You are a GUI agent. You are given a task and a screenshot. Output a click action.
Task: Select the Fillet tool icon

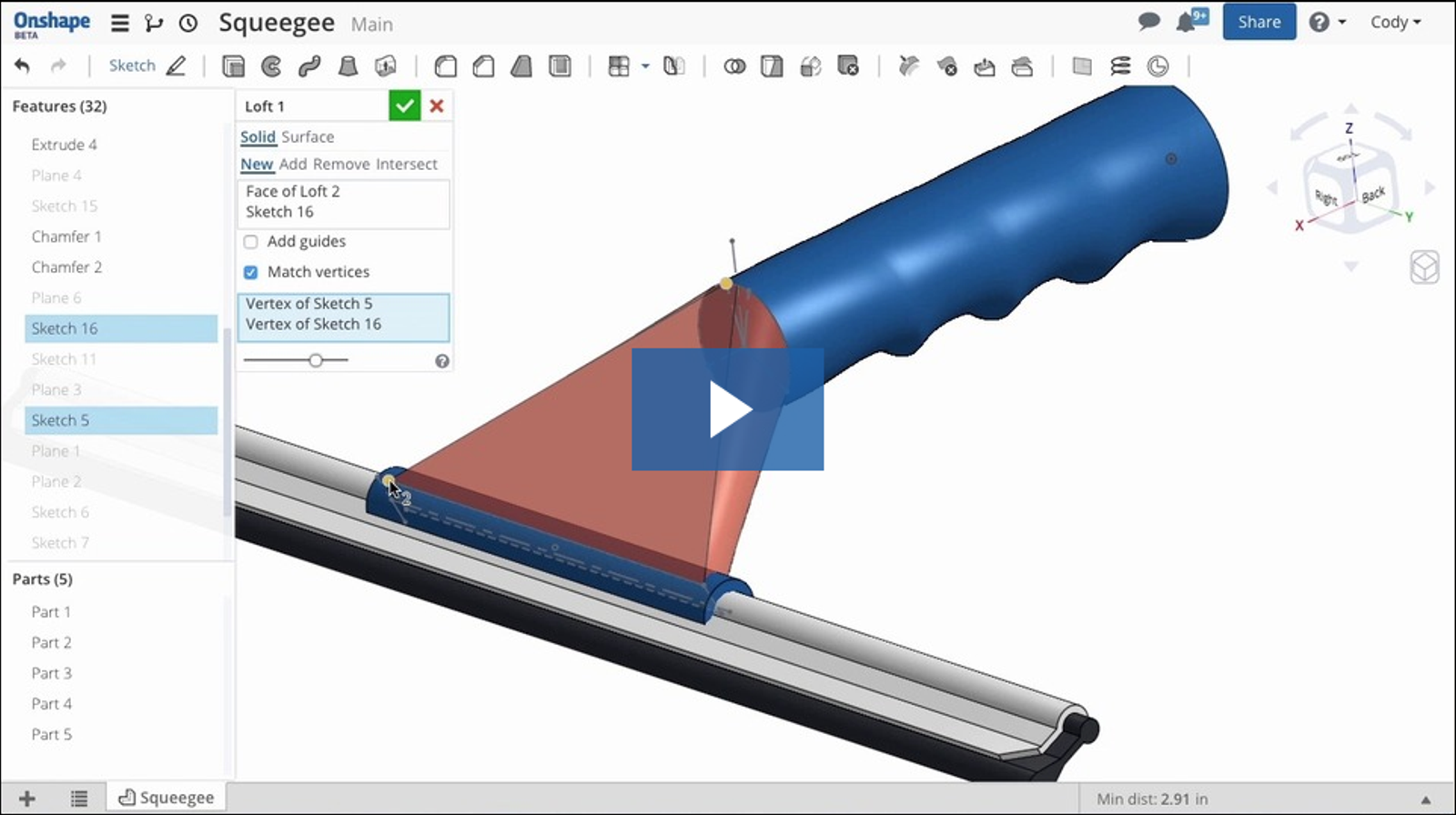point(445,65)
